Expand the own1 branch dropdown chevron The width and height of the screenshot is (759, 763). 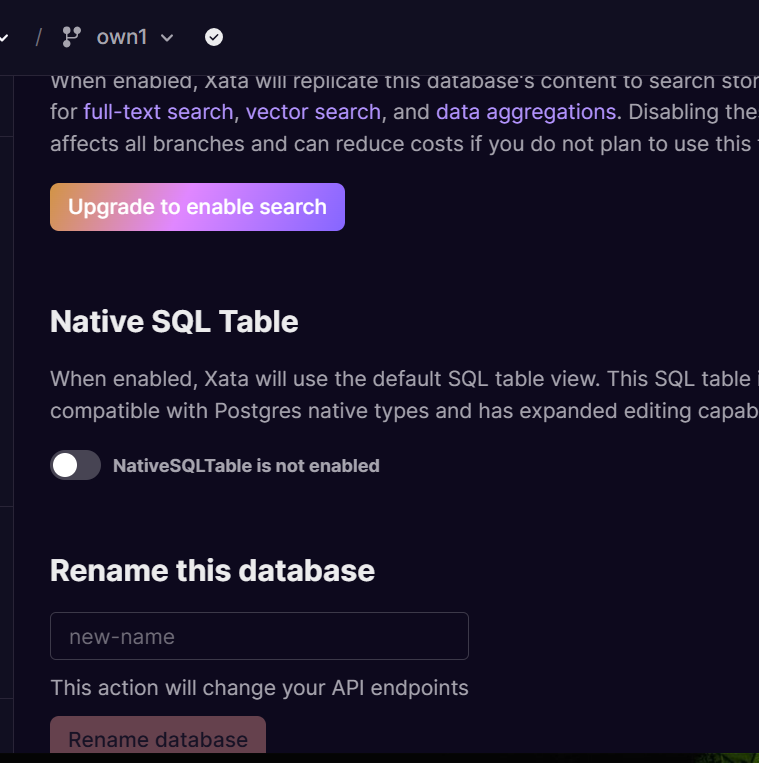(x=167, y=38)
